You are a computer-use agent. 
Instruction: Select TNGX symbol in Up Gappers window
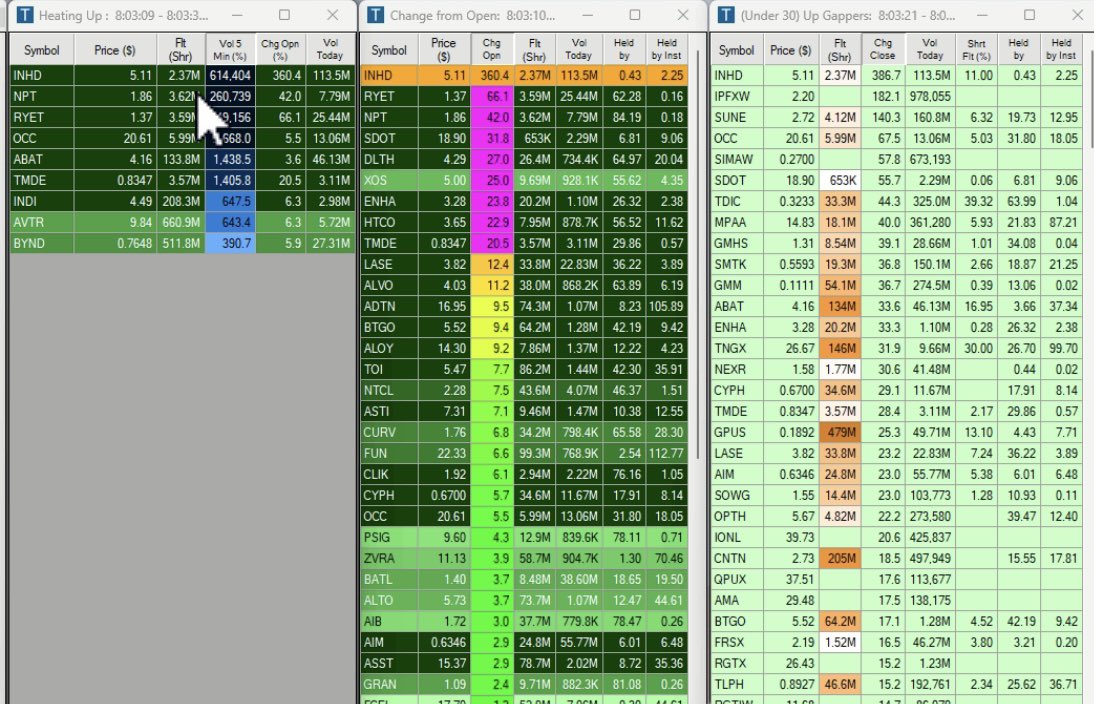point(730,347)
